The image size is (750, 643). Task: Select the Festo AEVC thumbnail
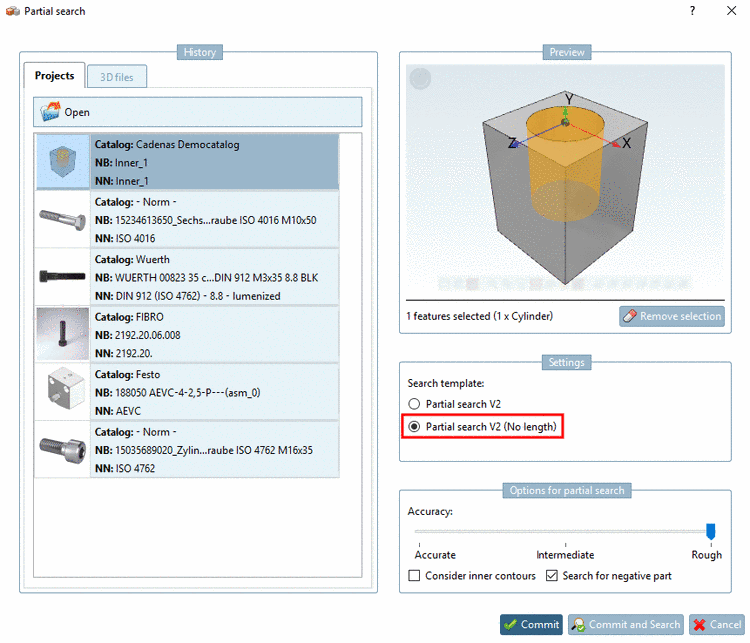63,392
